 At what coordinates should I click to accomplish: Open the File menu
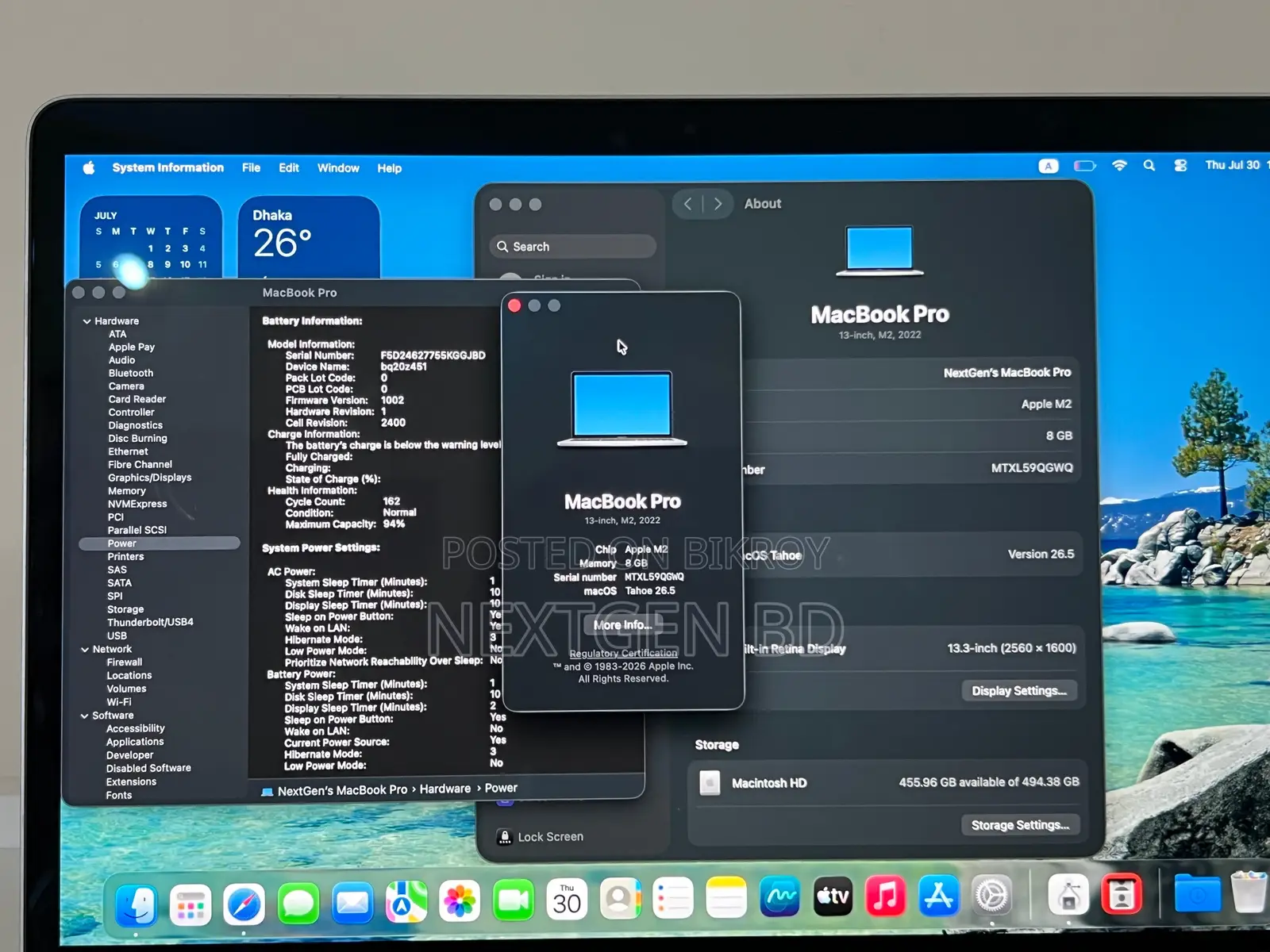pos(251,168)
